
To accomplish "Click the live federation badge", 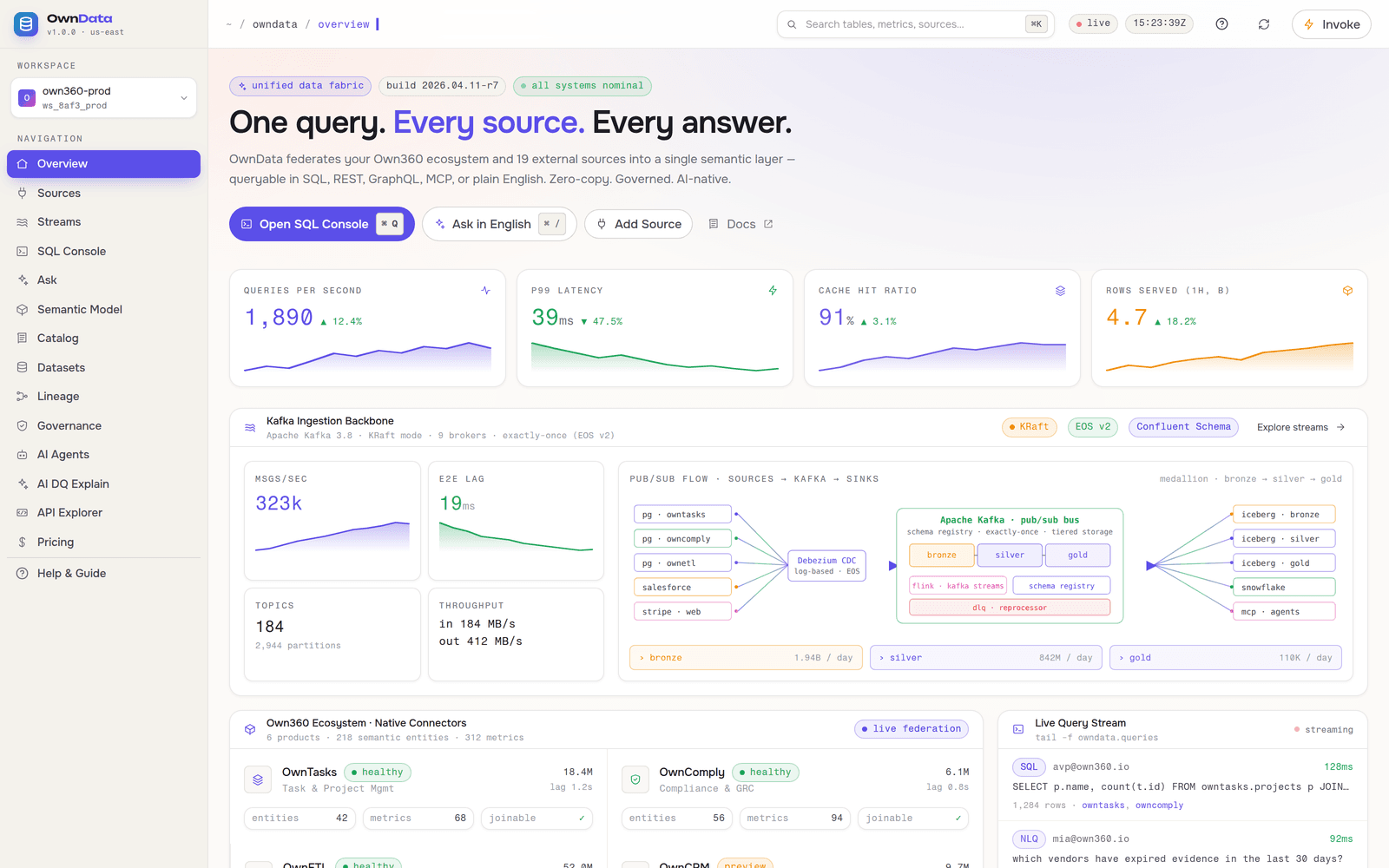I will [911, 729].
